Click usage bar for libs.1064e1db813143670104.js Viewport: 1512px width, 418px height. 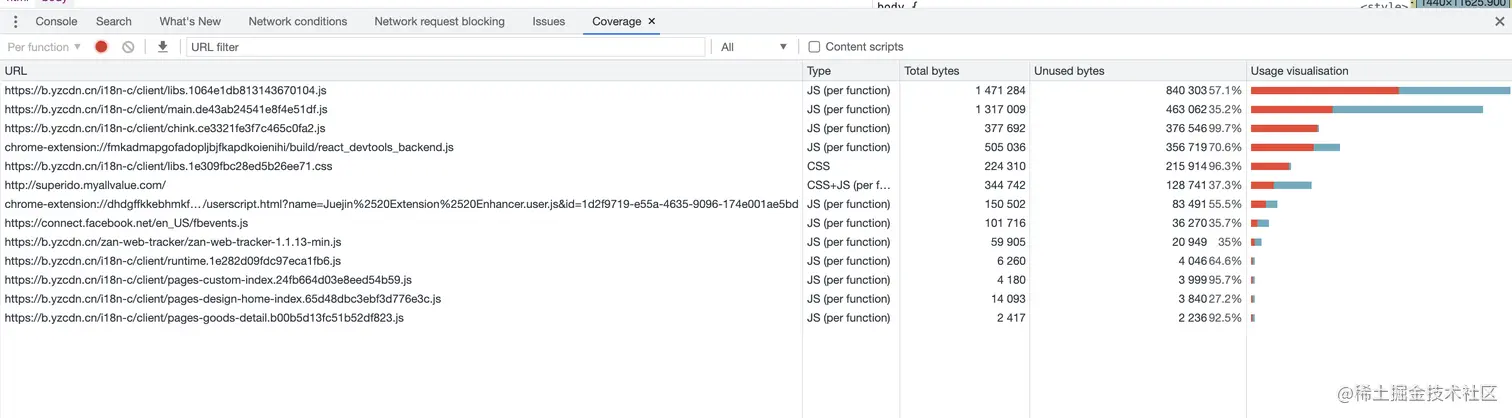pos(1380,90)
